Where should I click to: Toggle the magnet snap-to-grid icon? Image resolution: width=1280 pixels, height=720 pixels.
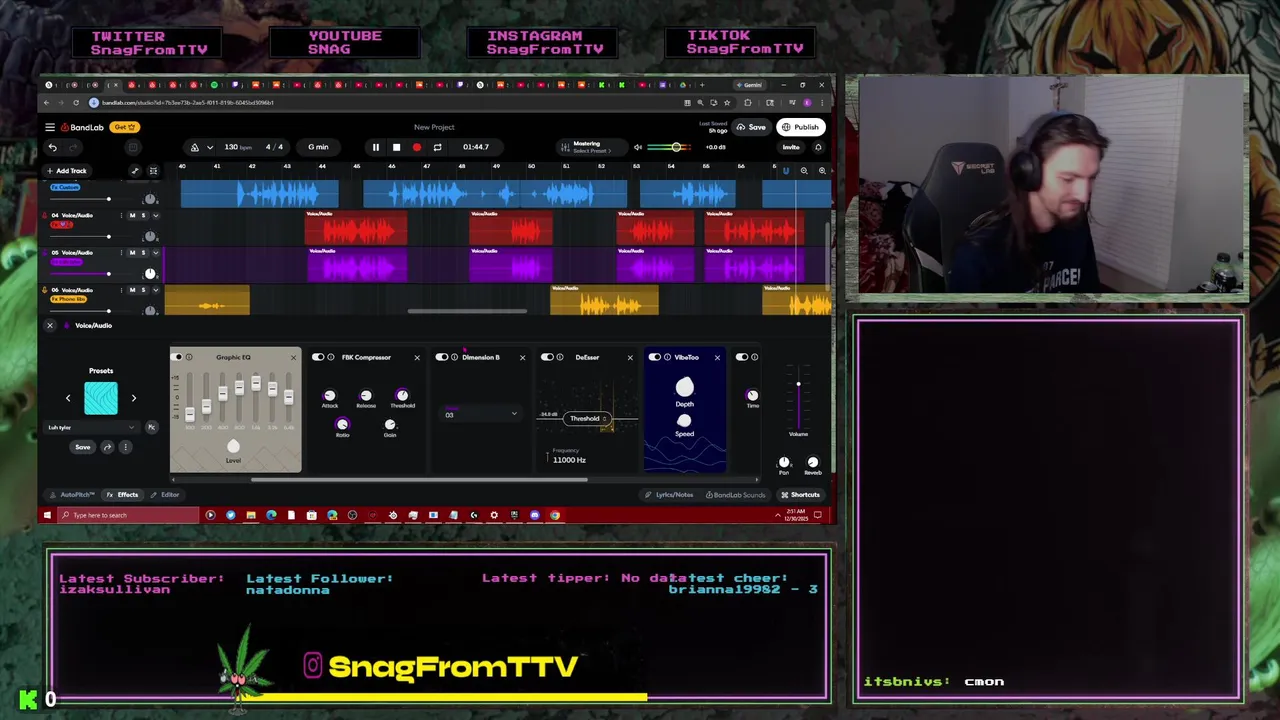(x=786, y=171)
